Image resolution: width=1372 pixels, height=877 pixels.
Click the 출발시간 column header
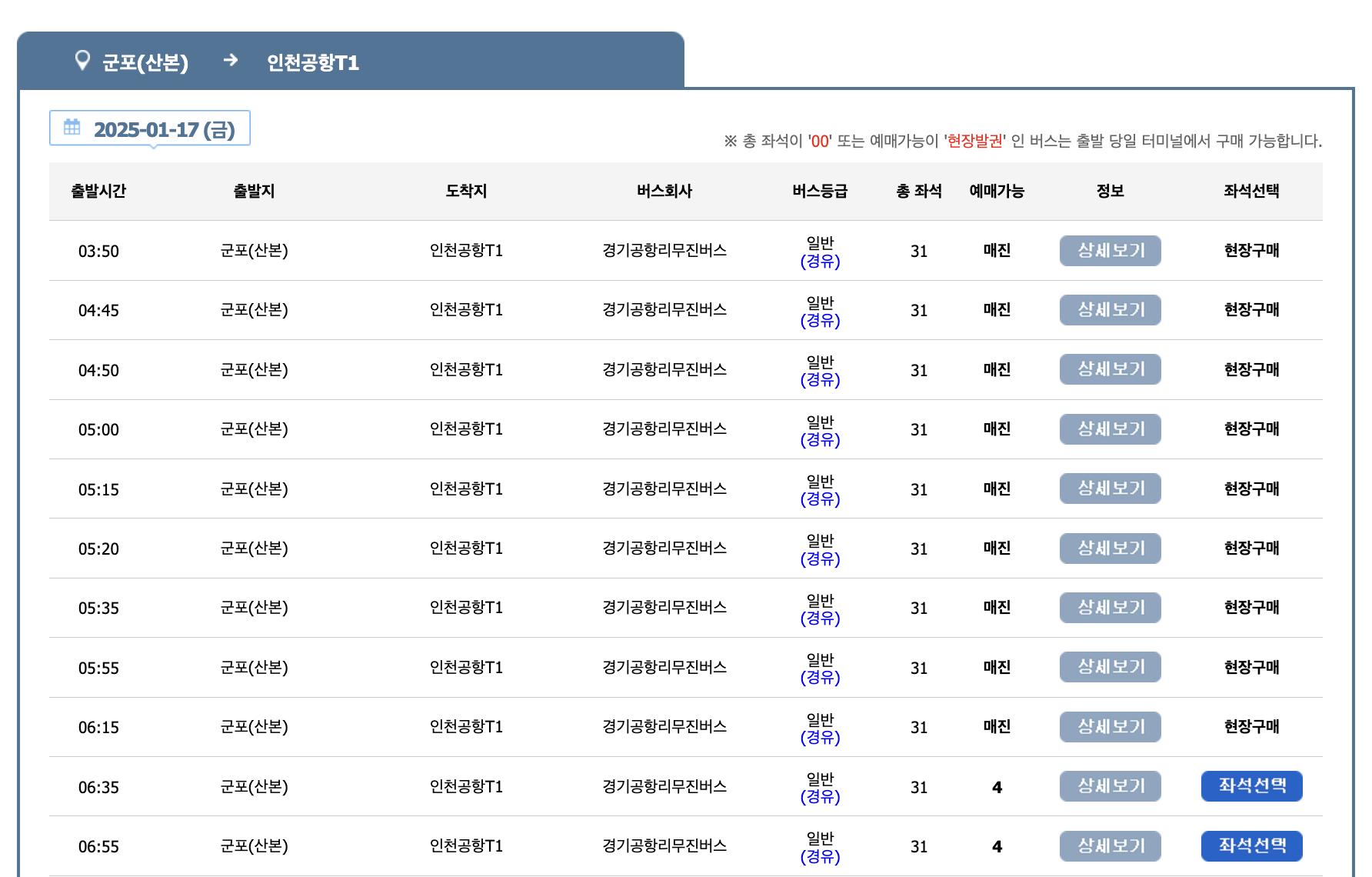click(98, 191)
